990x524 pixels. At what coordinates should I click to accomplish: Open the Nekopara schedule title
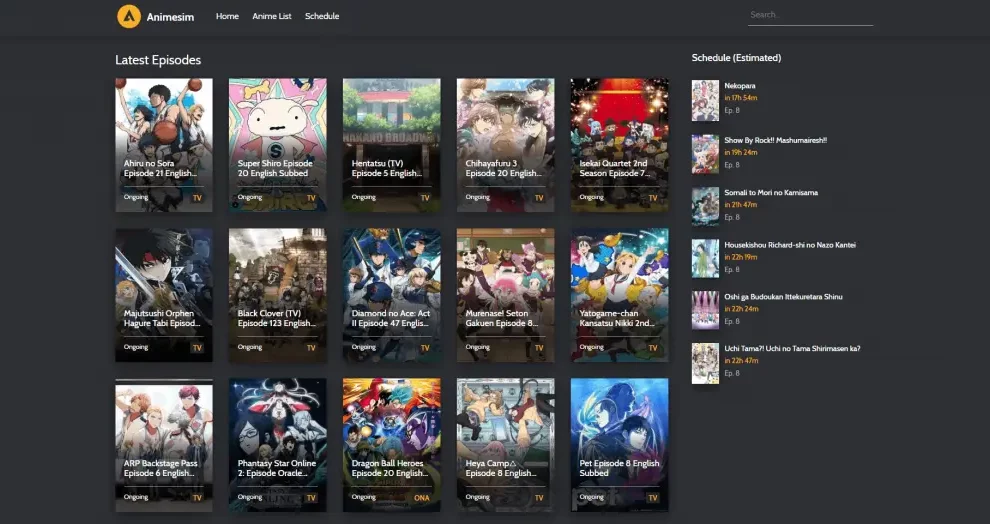tap(740, 86)
